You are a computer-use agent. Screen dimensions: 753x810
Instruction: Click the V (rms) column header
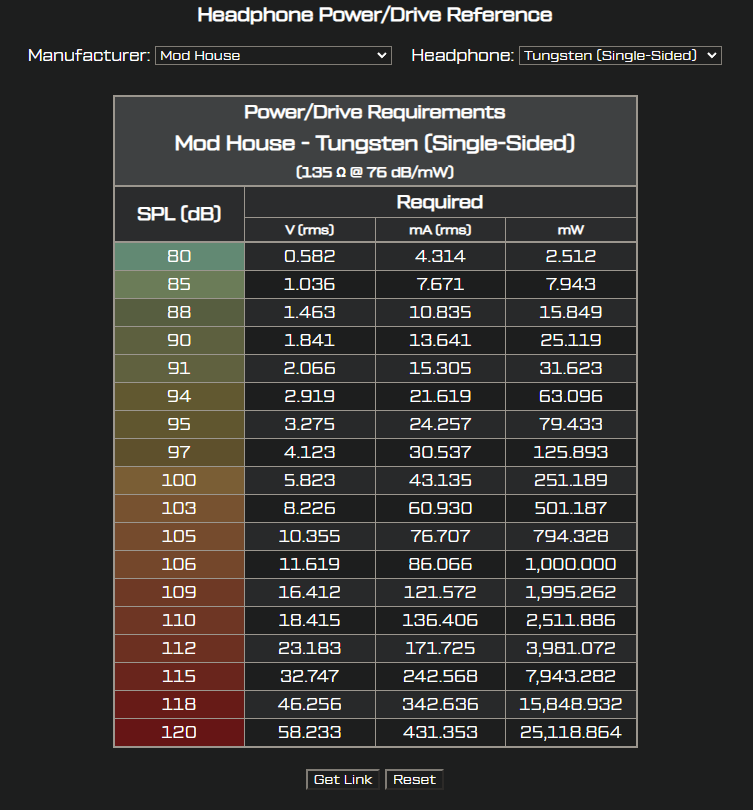click(x=310, y=229)
